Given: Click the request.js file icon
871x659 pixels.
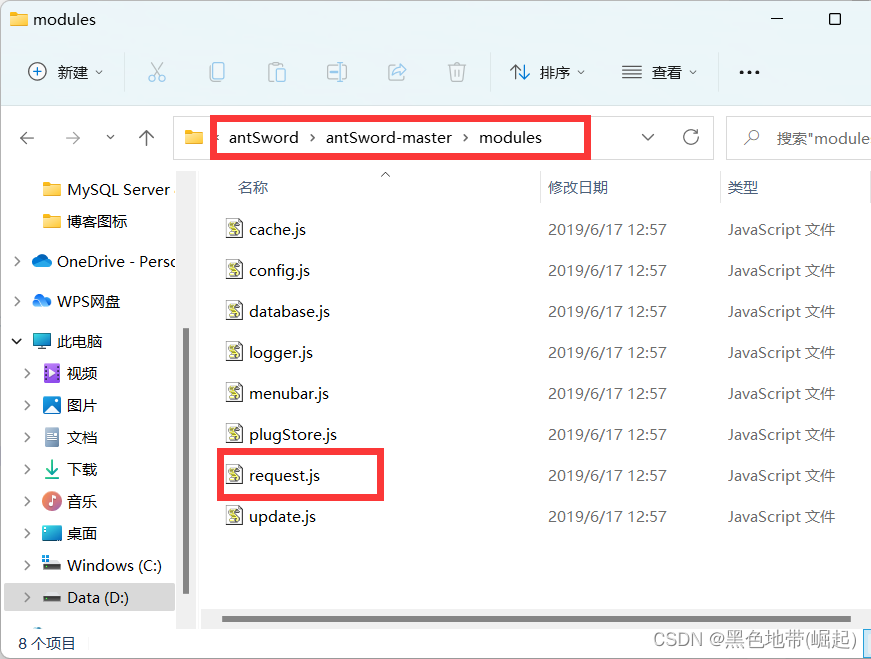Looking at the screenshot, I should click(234, 475).
